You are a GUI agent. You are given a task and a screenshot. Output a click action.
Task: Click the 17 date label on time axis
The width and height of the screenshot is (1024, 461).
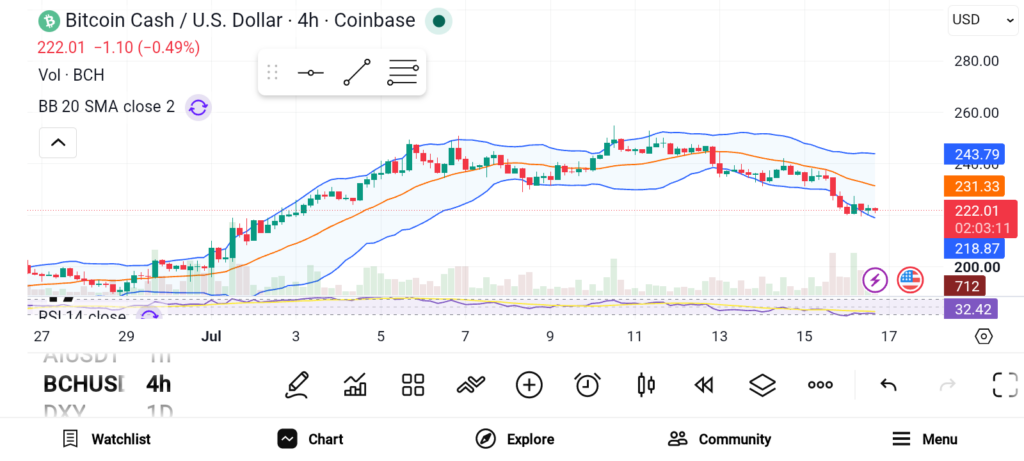click(x=888, y=336)
